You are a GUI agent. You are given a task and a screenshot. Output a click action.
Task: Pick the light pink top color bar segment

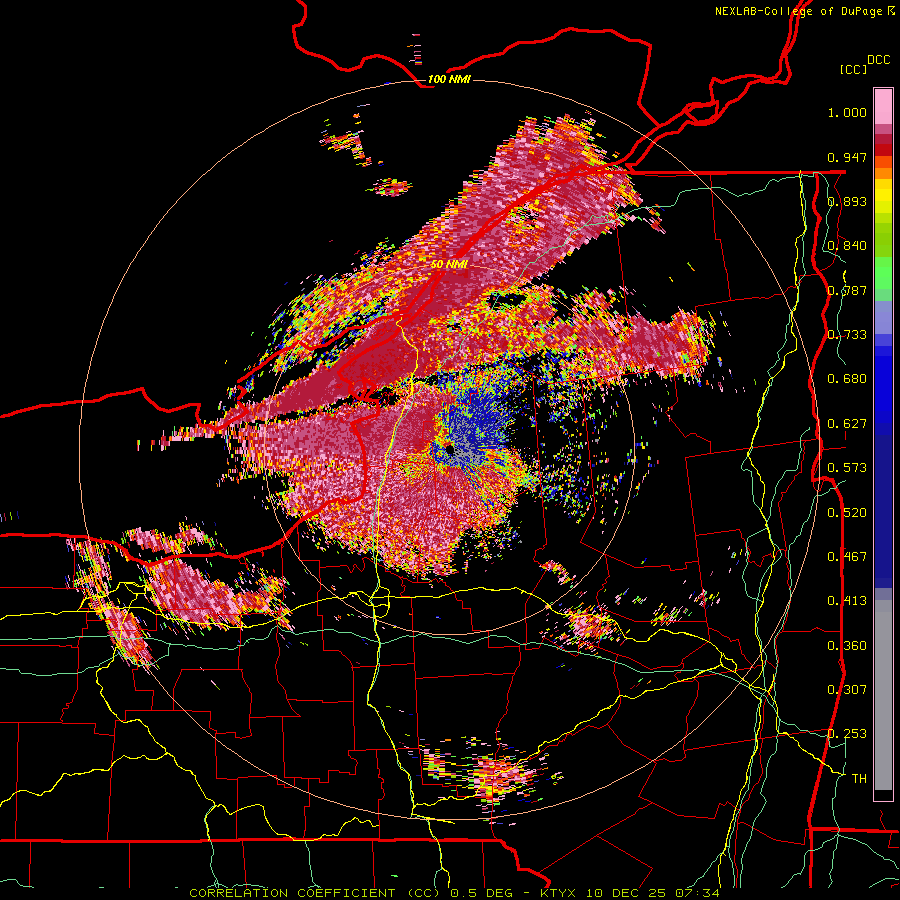883,106
